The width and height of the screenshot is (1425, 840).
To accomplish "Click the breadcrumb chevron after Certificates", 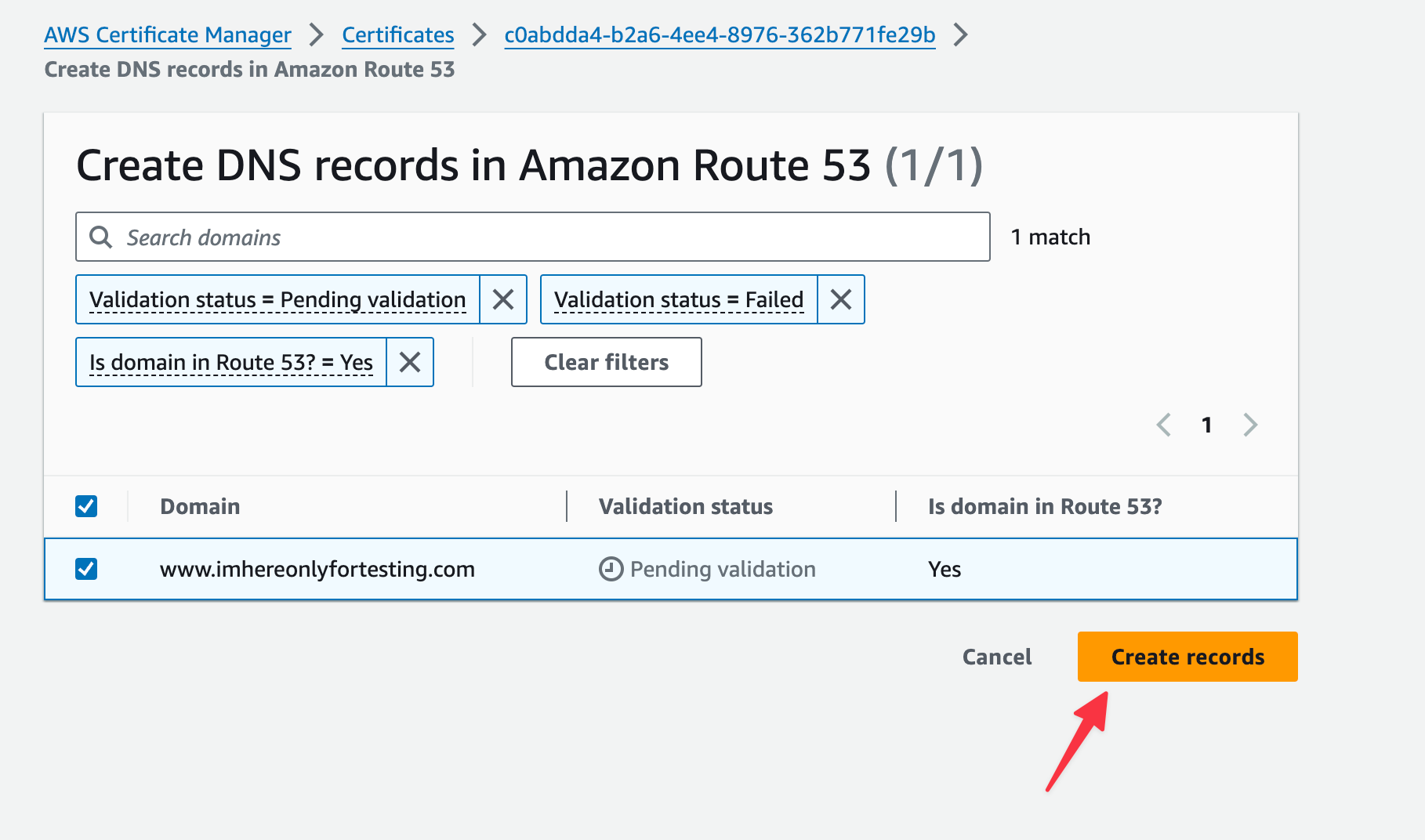I will pyautogui.click(x=480, y=35).
